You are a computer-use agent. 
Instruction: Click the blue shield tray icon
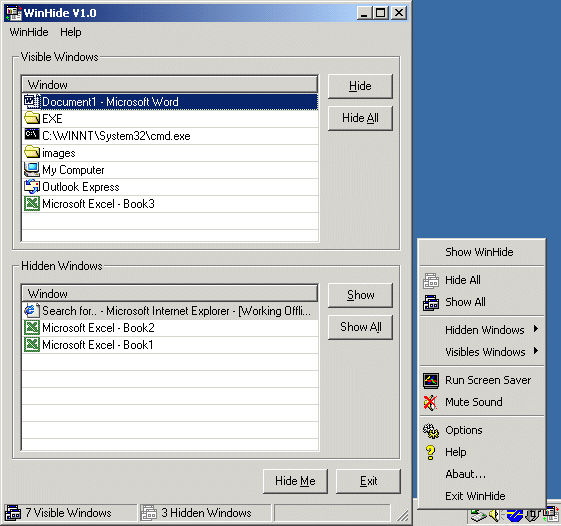coord(515,516)
